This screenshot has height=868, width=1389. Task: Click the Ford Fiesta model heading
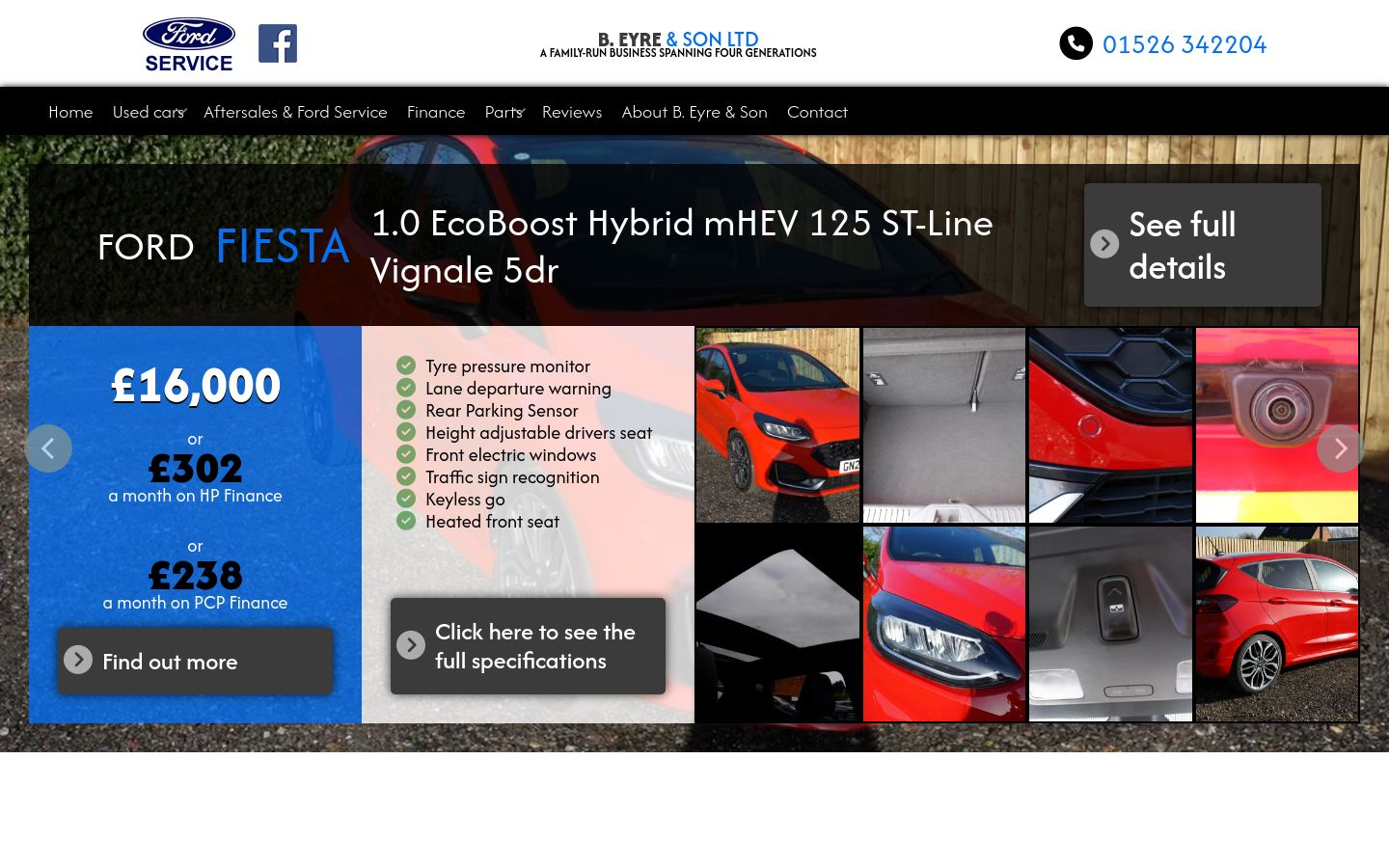pos(223,246)
